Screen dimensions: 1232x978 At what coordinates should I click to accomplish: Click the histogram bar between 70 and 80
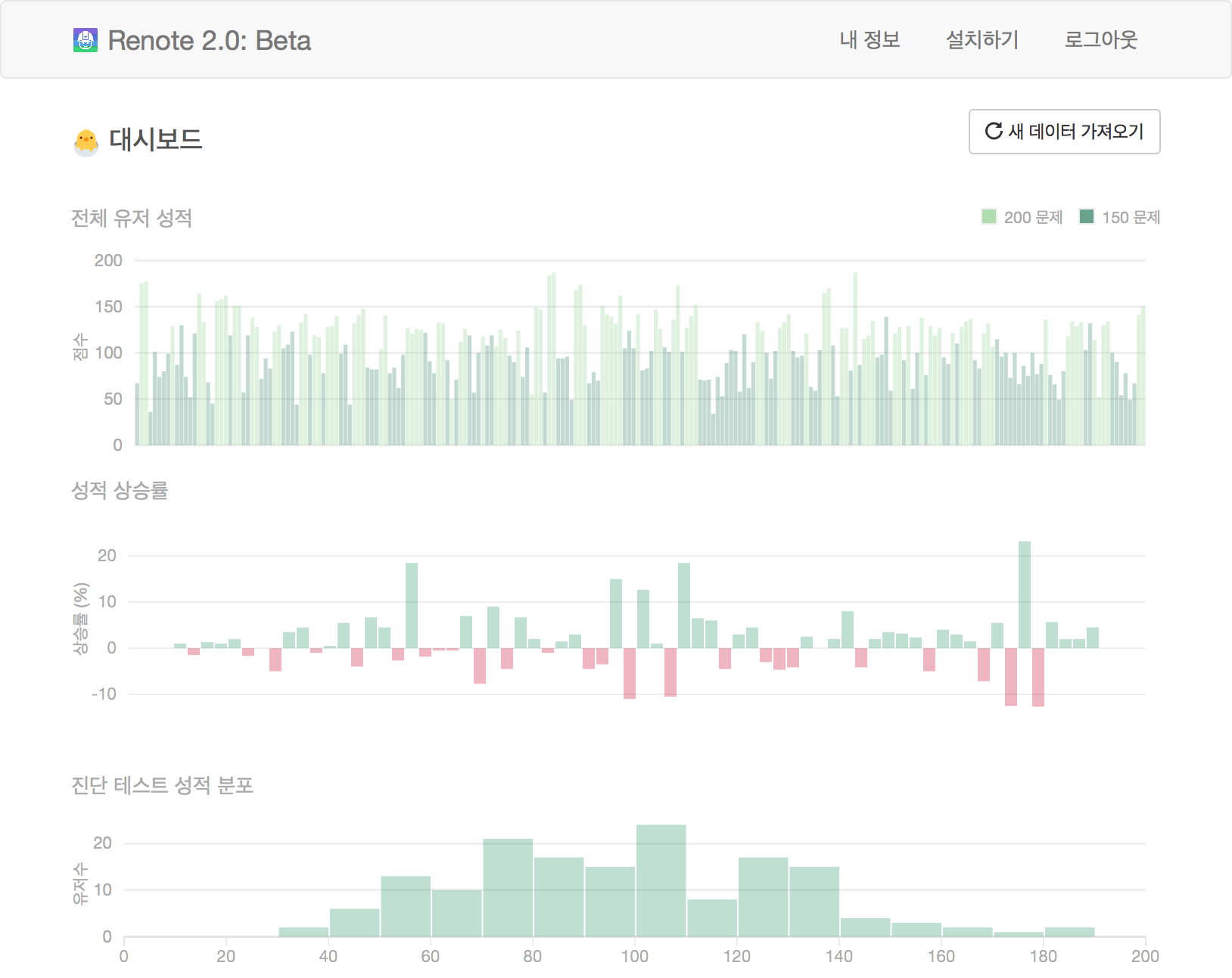tap(508, 887)
